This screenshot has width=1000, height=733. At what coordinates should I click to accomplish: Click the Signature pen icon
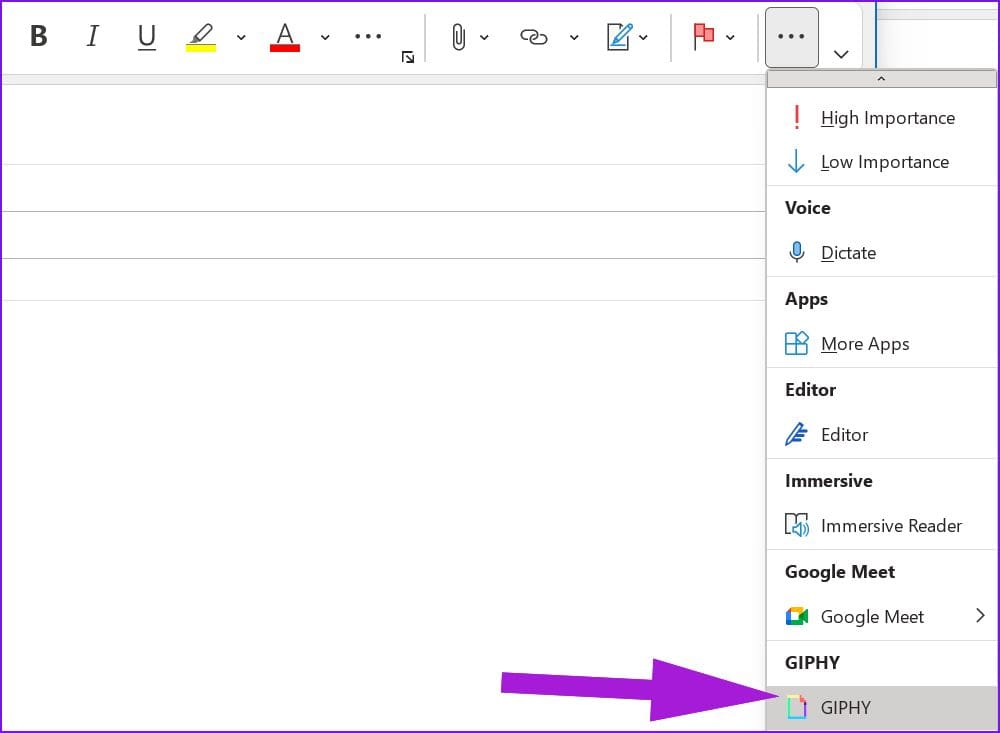pos(619,36)
